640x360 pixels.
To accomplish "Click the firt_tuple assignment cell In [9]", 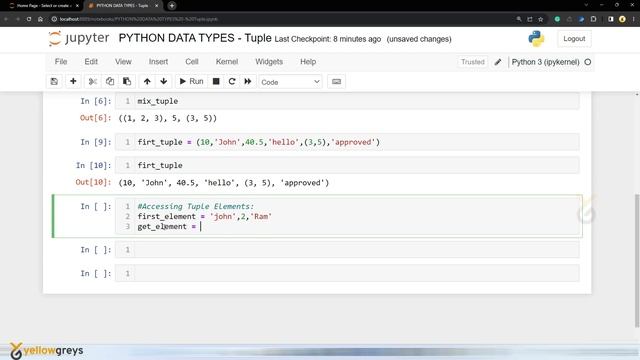I will [347, 142].
